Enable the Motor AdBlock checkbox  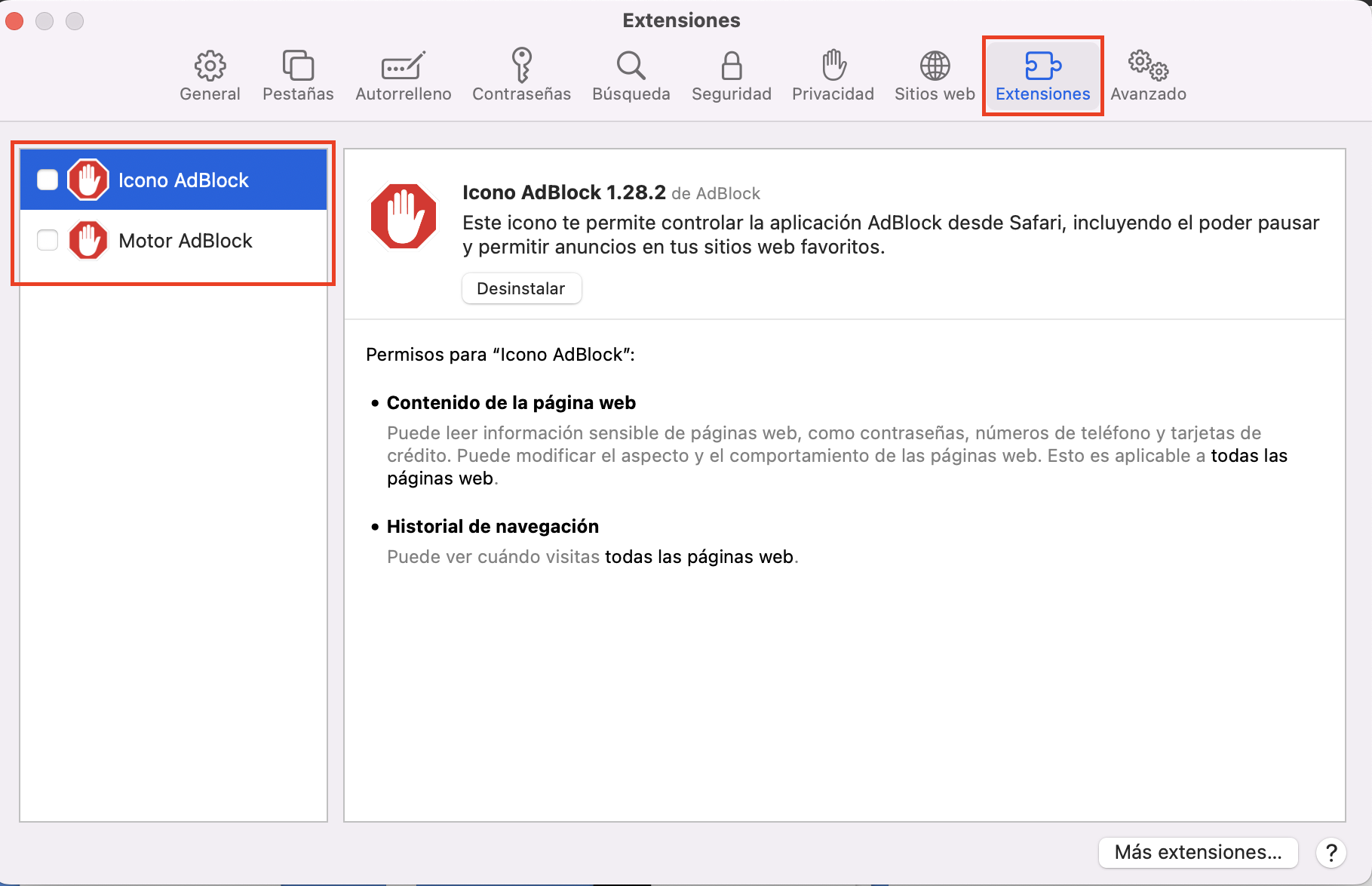(x=48, y=240)
